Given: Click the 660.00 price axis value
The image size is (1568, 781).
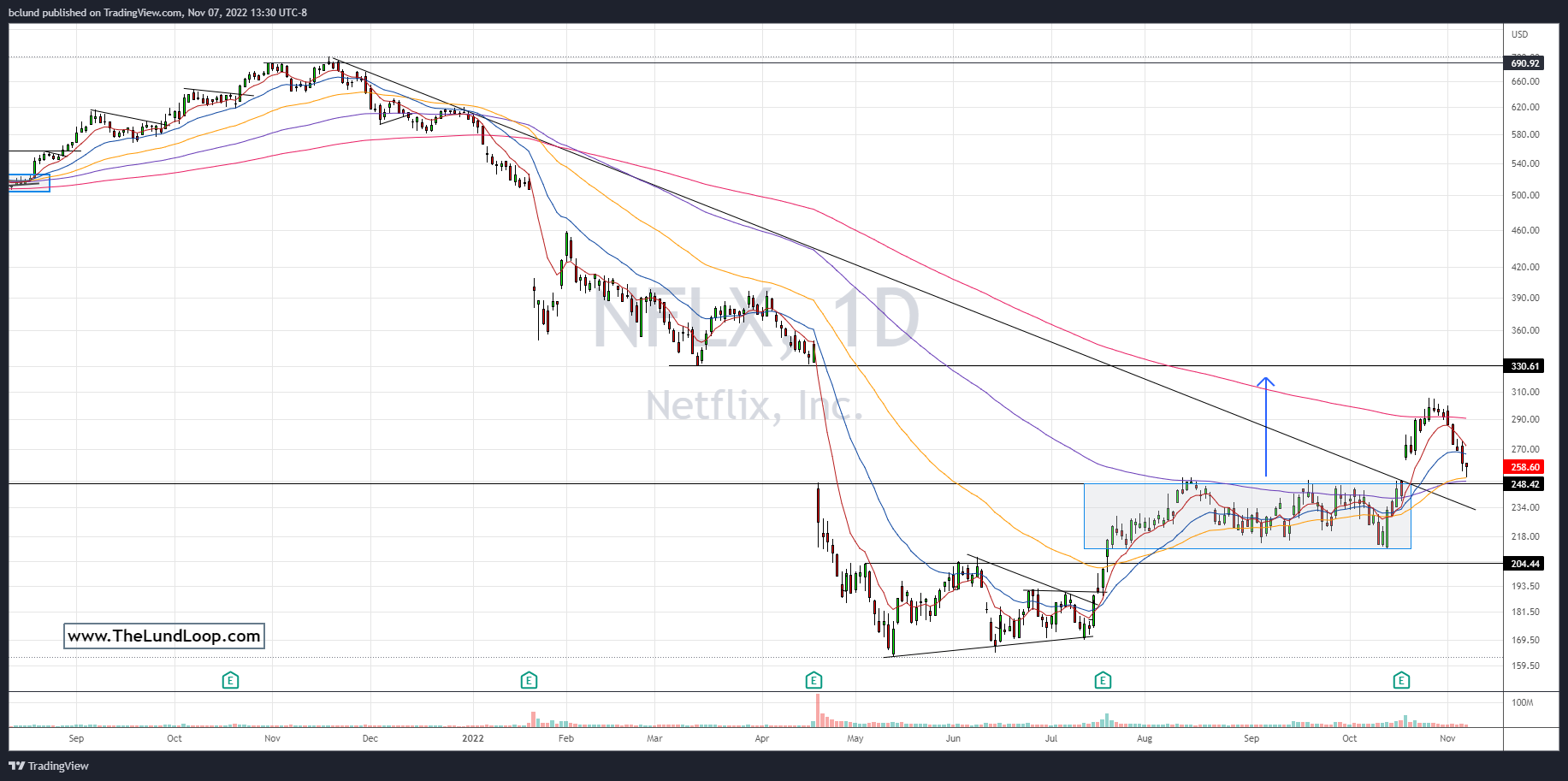Looking at the screenshot, I should [x=1525, y=81].
